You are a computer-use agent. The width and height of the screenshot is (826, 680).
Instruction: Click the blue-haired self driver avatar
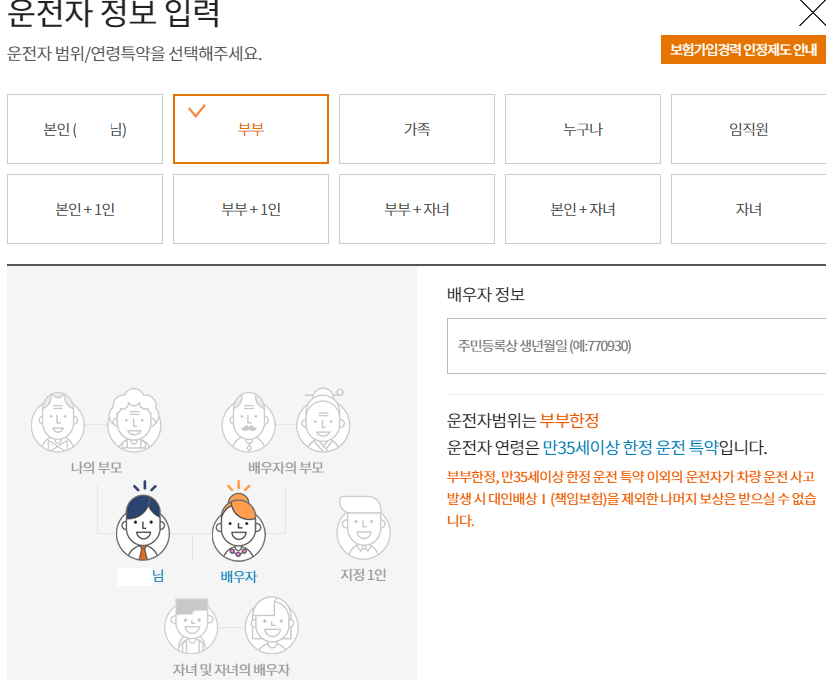143,525
